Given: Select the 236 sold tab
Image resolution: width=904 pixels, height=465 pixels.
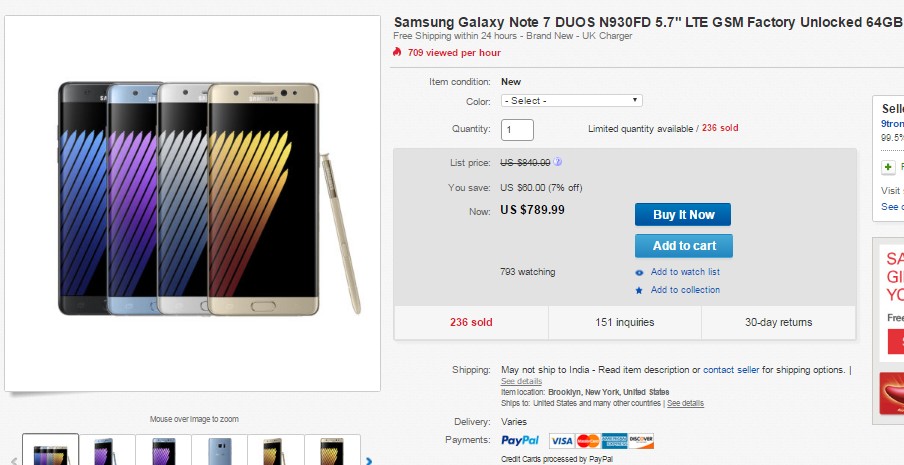Looking at the screenshot, I should click(x=471, y=322).
